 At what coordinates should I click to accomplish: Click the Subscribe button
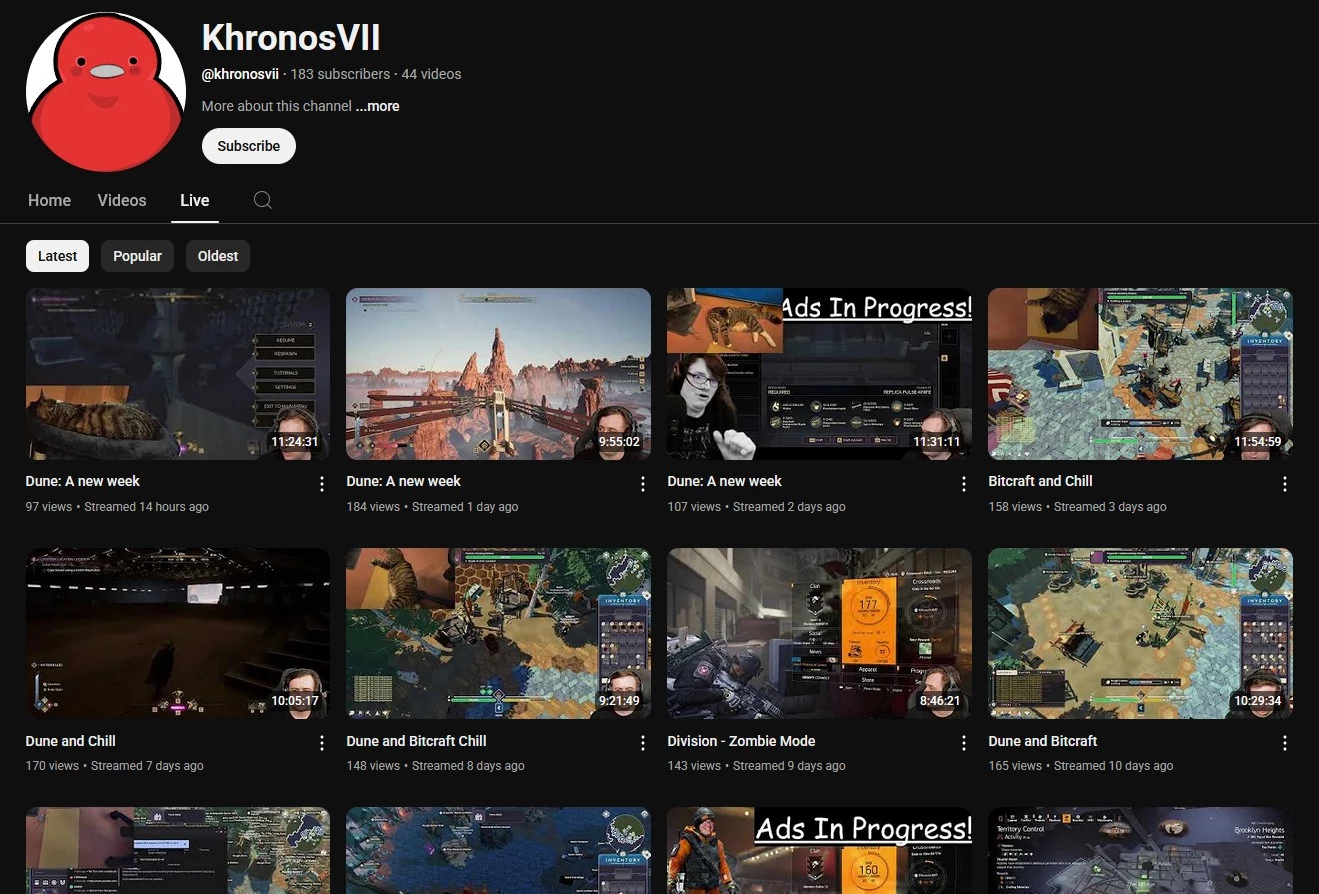click(249, 146)
